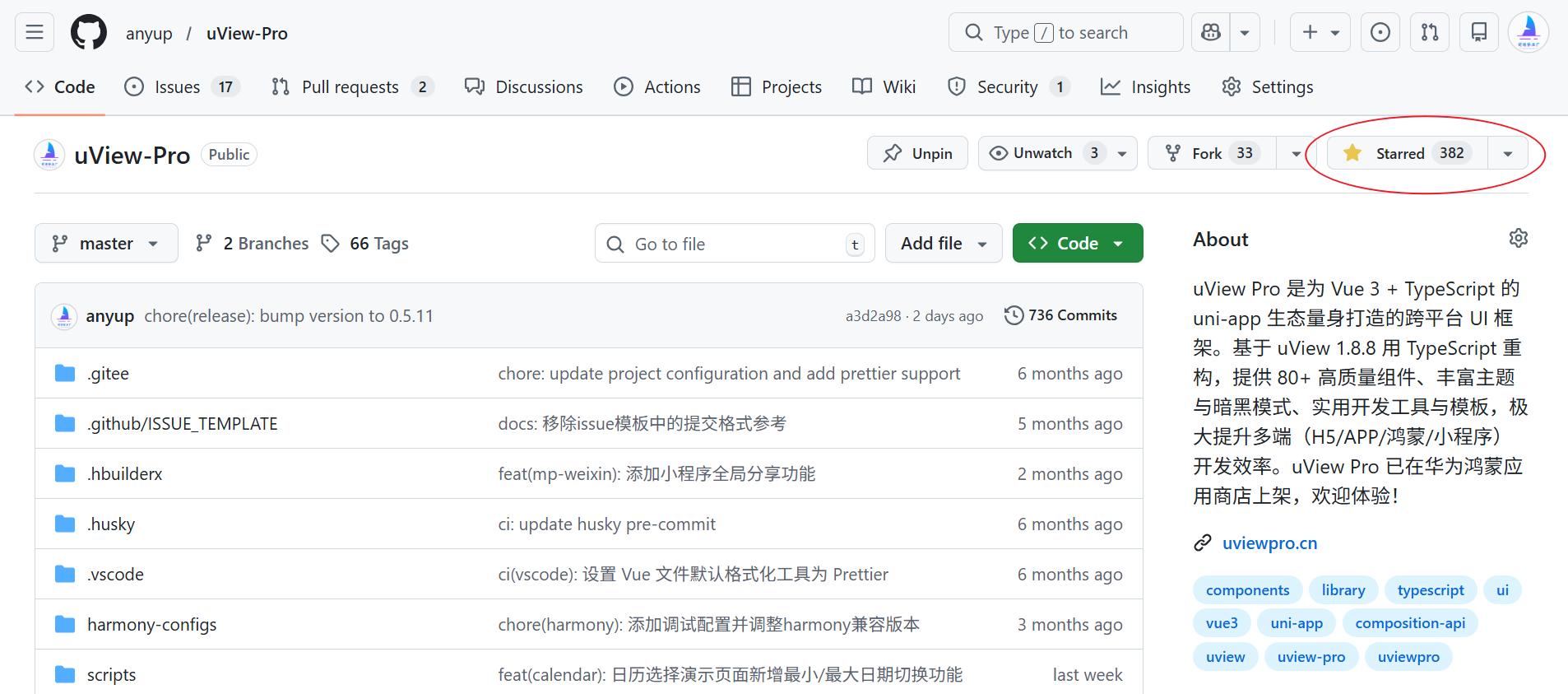The height and width of the screenshot is (694, 1568).
Task: Select the vue3 topic tag
Action: [1222, 623]
